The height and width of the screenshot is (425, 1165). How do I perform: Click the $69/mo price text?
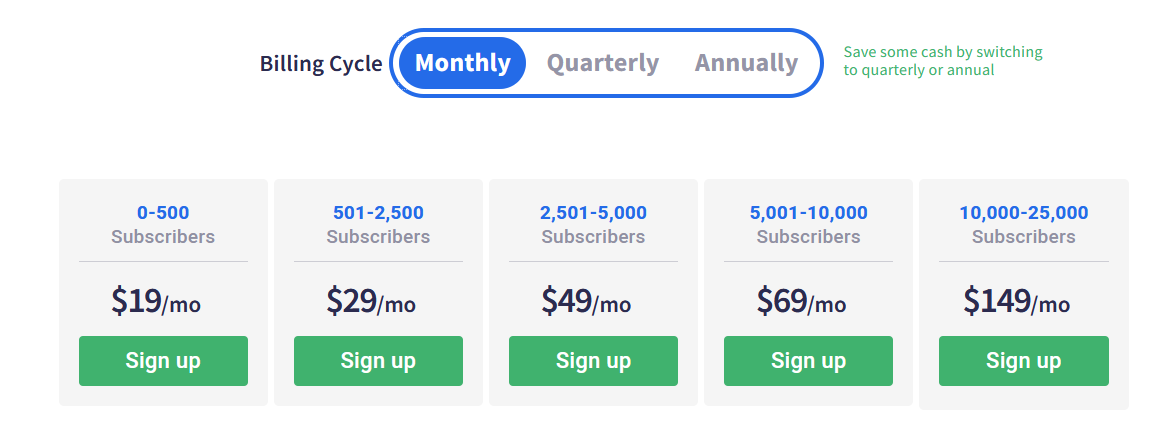tap(801, 301)
